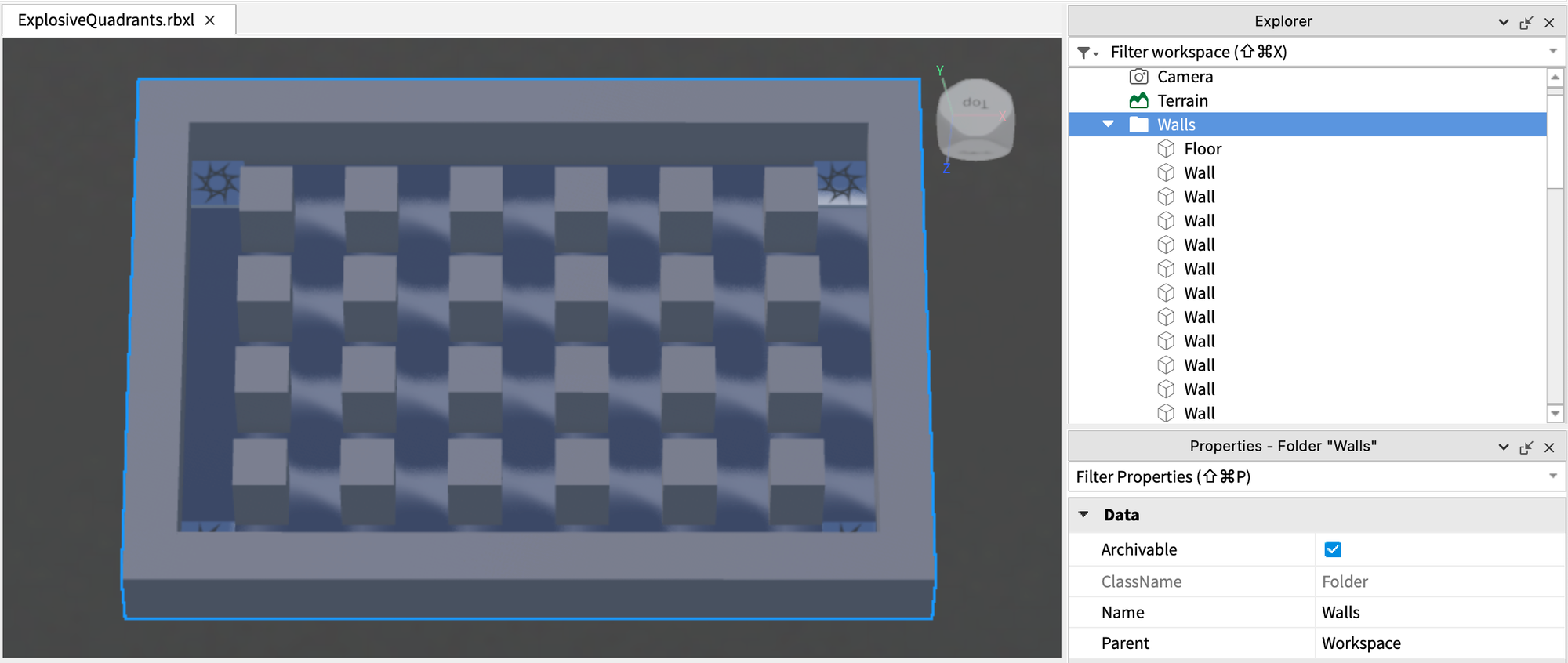
Task: Click the Floor part cube icon
Action: tap(1166, 149)
